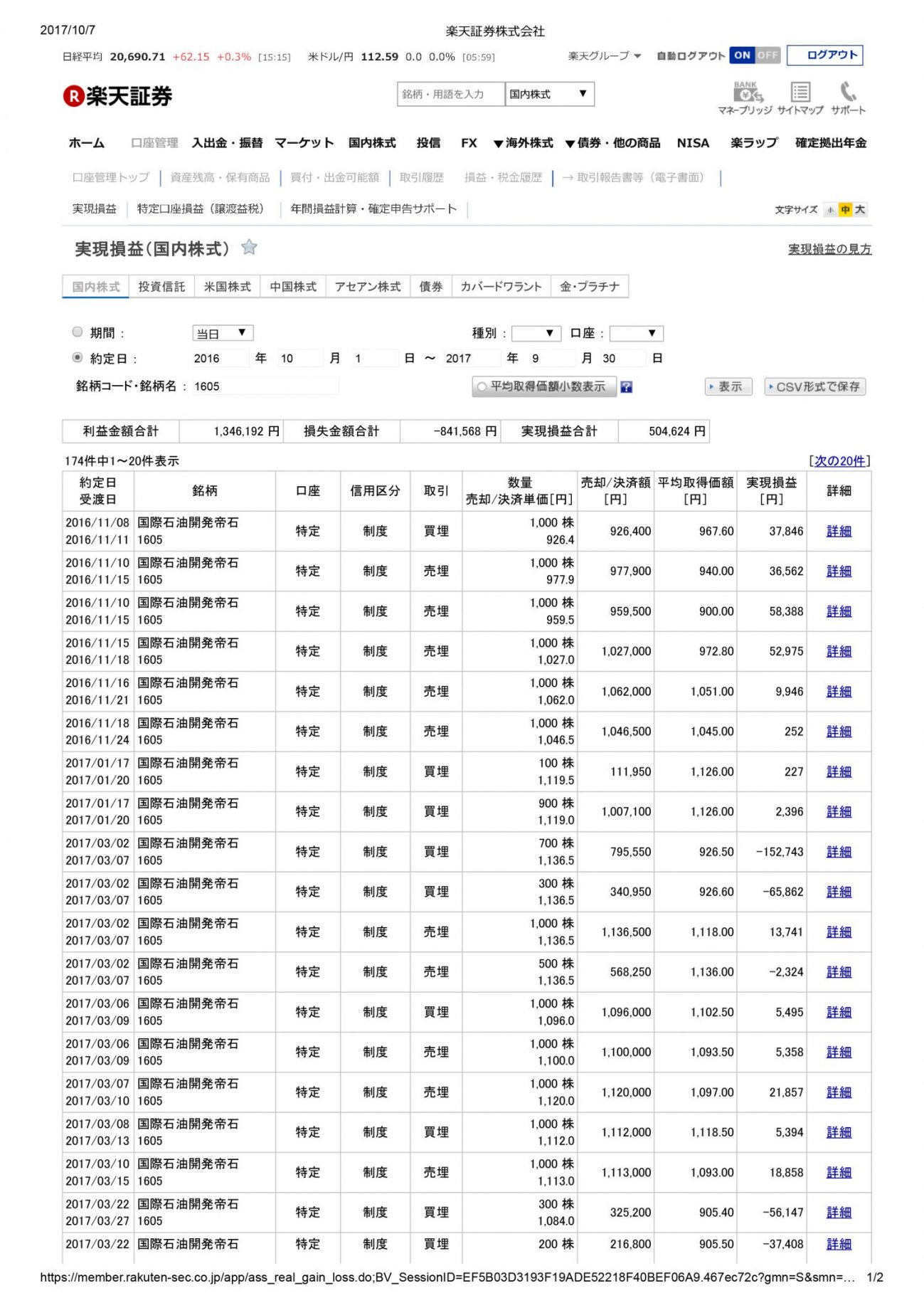Switch to the 債券 tab
924x1308 pixels.
pyautogui.click(x=431, y=286)
